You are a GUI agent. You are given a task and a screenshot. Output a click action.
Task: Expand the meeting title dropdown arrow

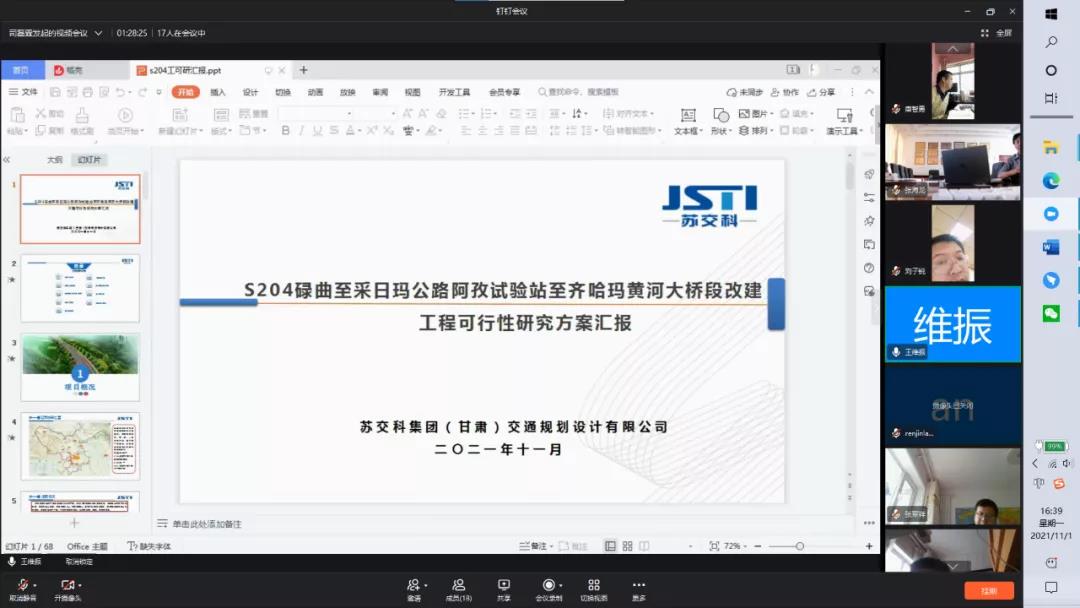pyautogui.click(x=98, y=33)
